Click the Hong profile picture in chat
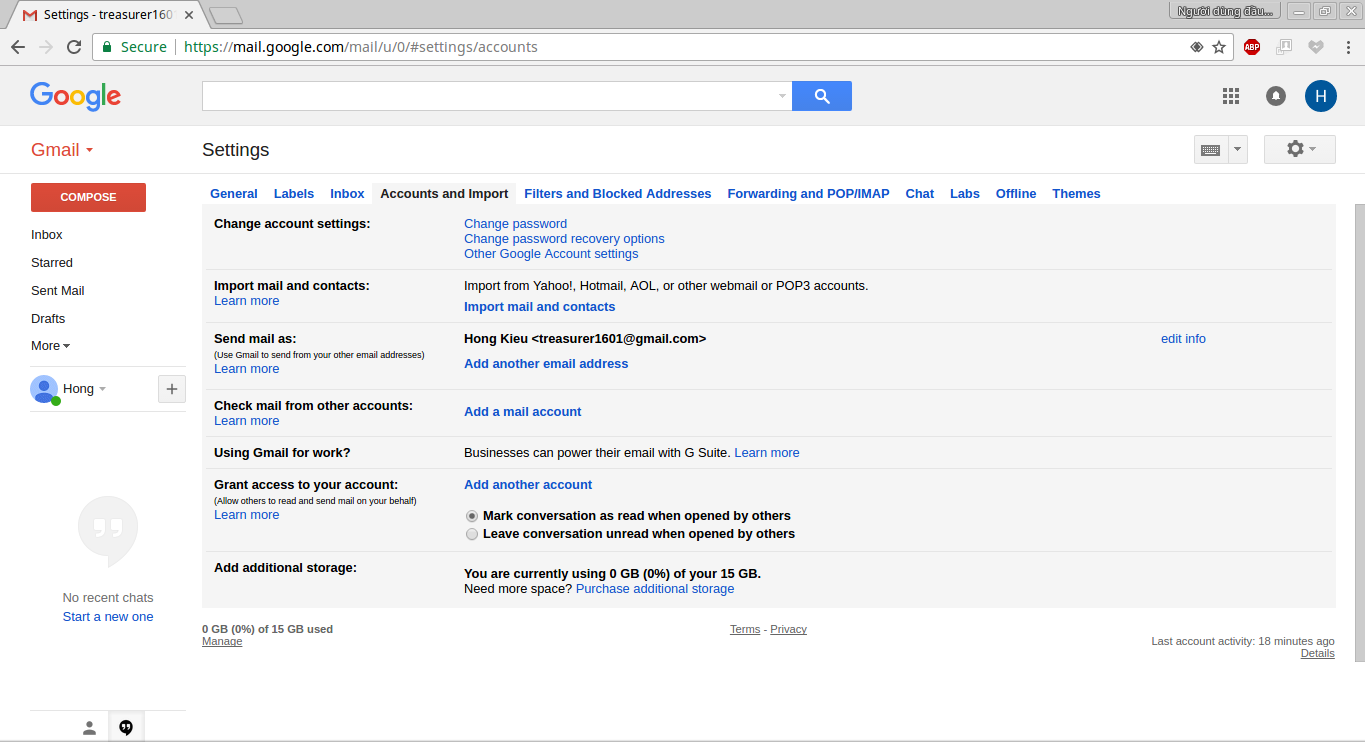The height and width of the screenshot is (742, 1365). coord(44,389)
